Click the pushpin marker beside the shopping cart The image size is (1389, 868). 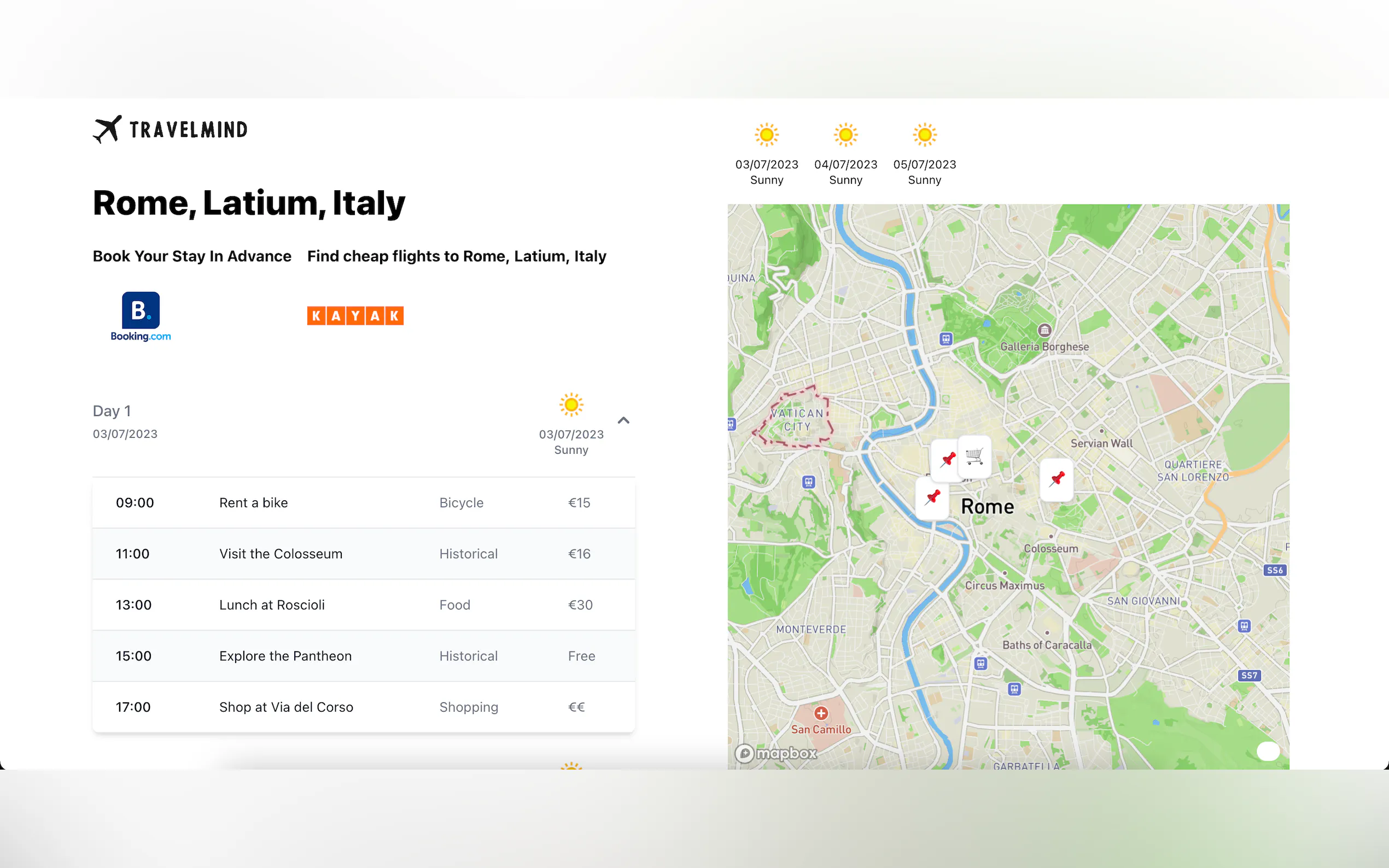coord(948,459)
